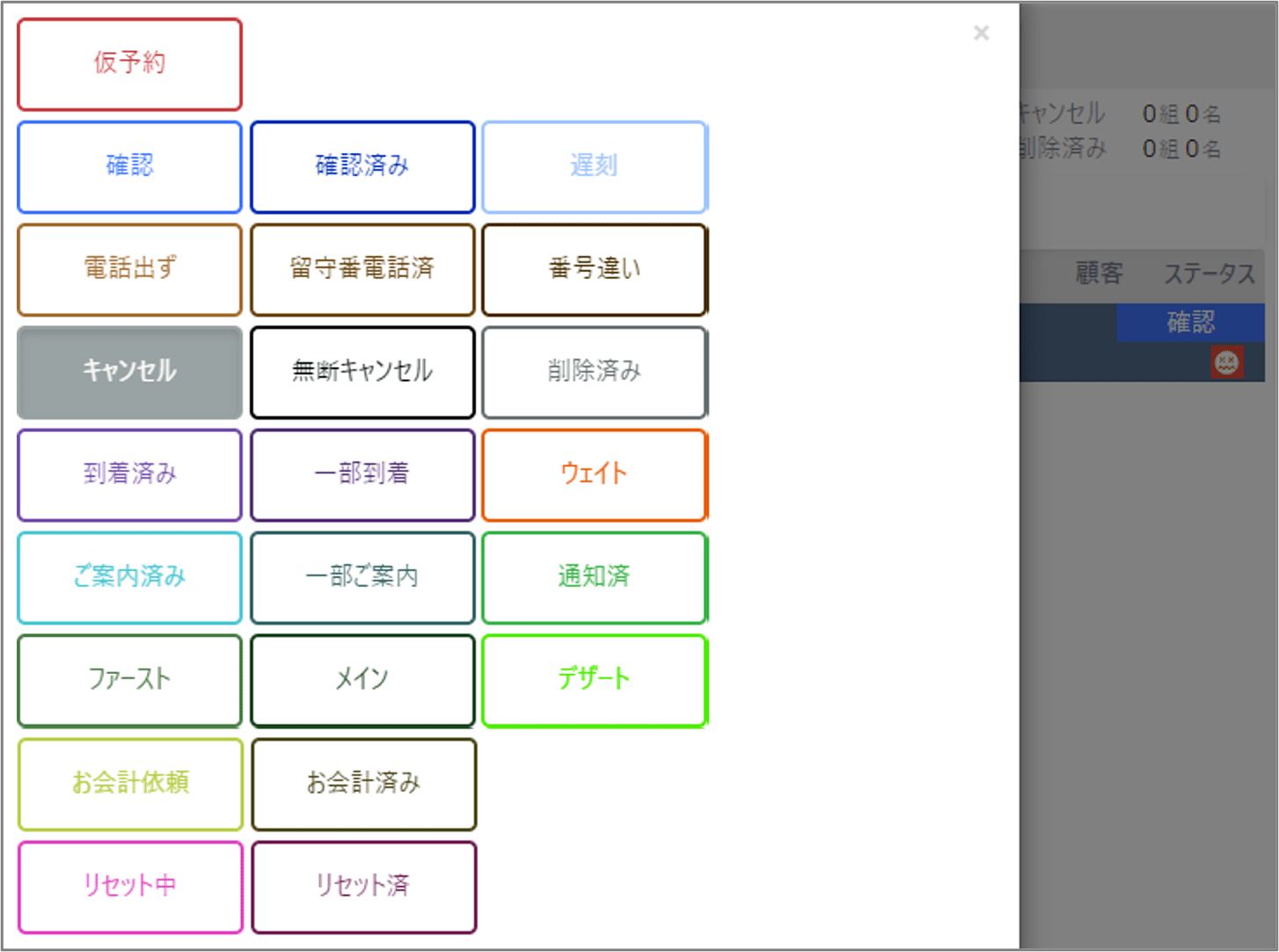This screenshot has width=1279, height=952.
Task: Choose 留守番電話済 status
Action: [x=362, y=269]
